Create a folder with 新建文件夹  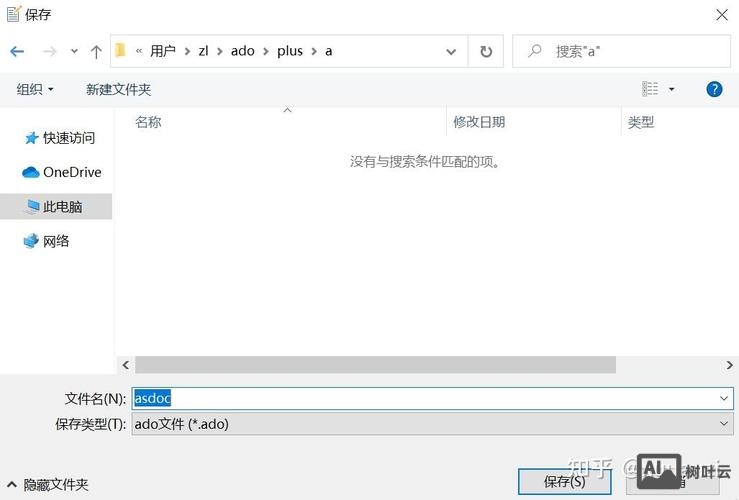tap(118, 89)
